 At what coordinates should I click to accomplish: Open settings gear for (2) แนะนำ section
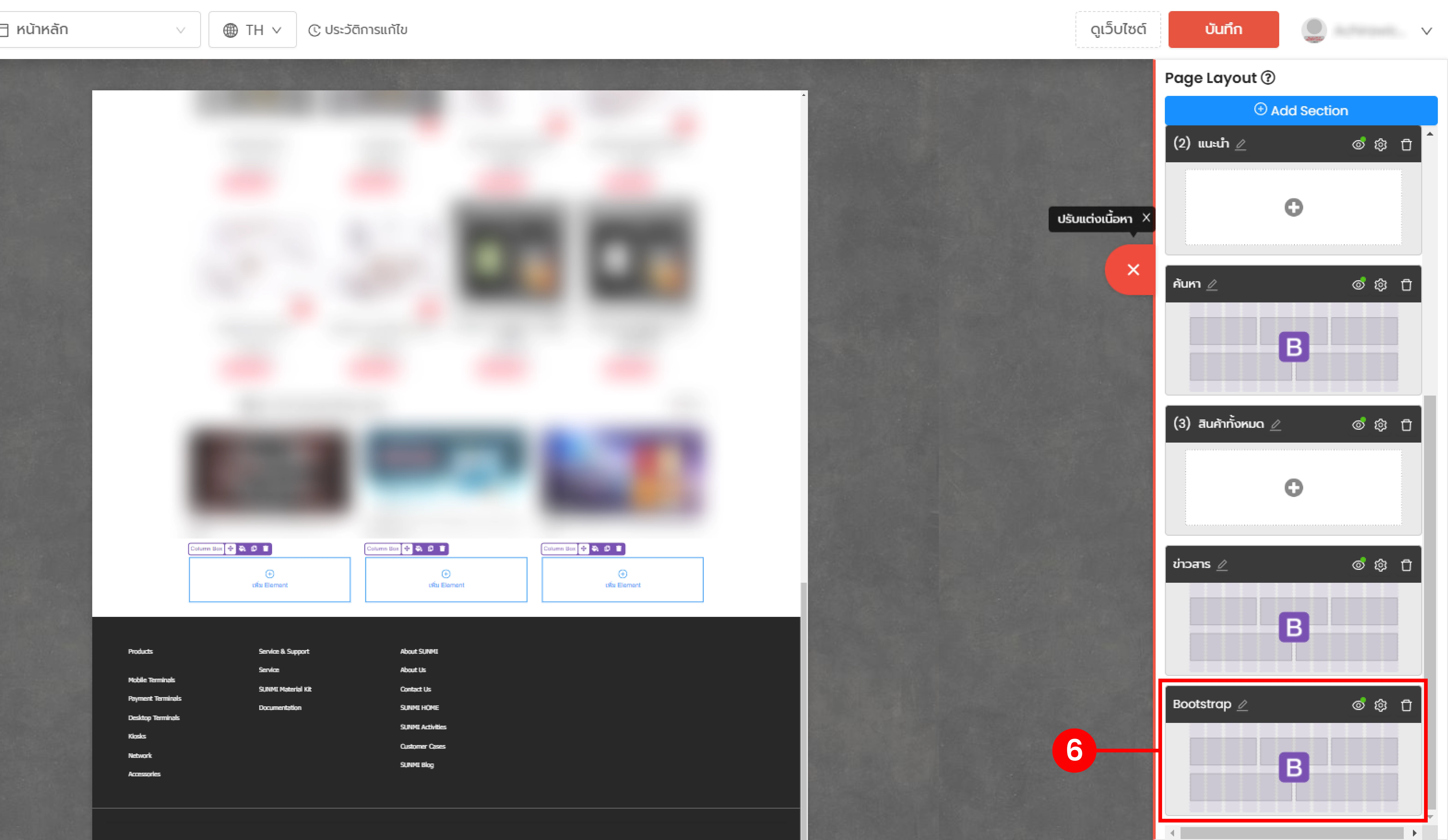(x=1380, y=144)
